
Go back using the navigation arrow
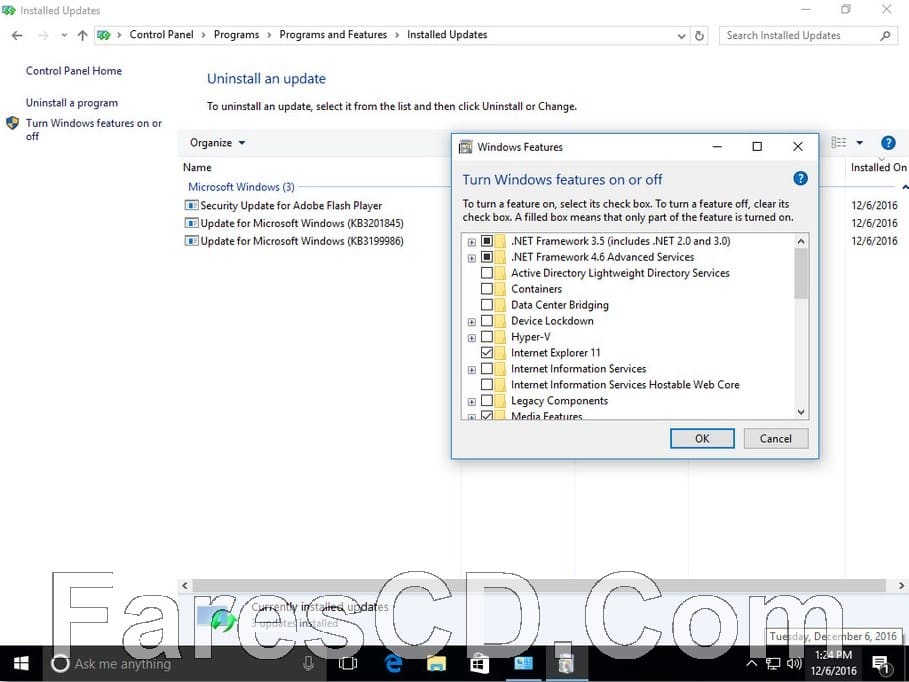17,35
